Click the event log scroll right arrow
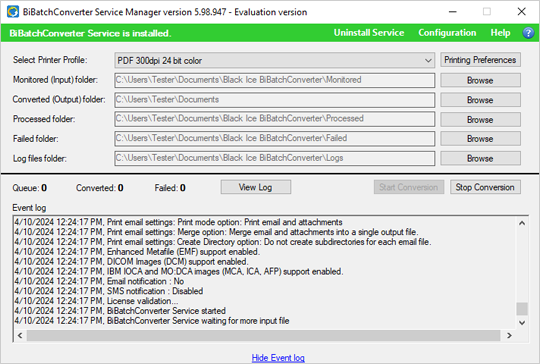540x364 pixels. click(509, 335)
